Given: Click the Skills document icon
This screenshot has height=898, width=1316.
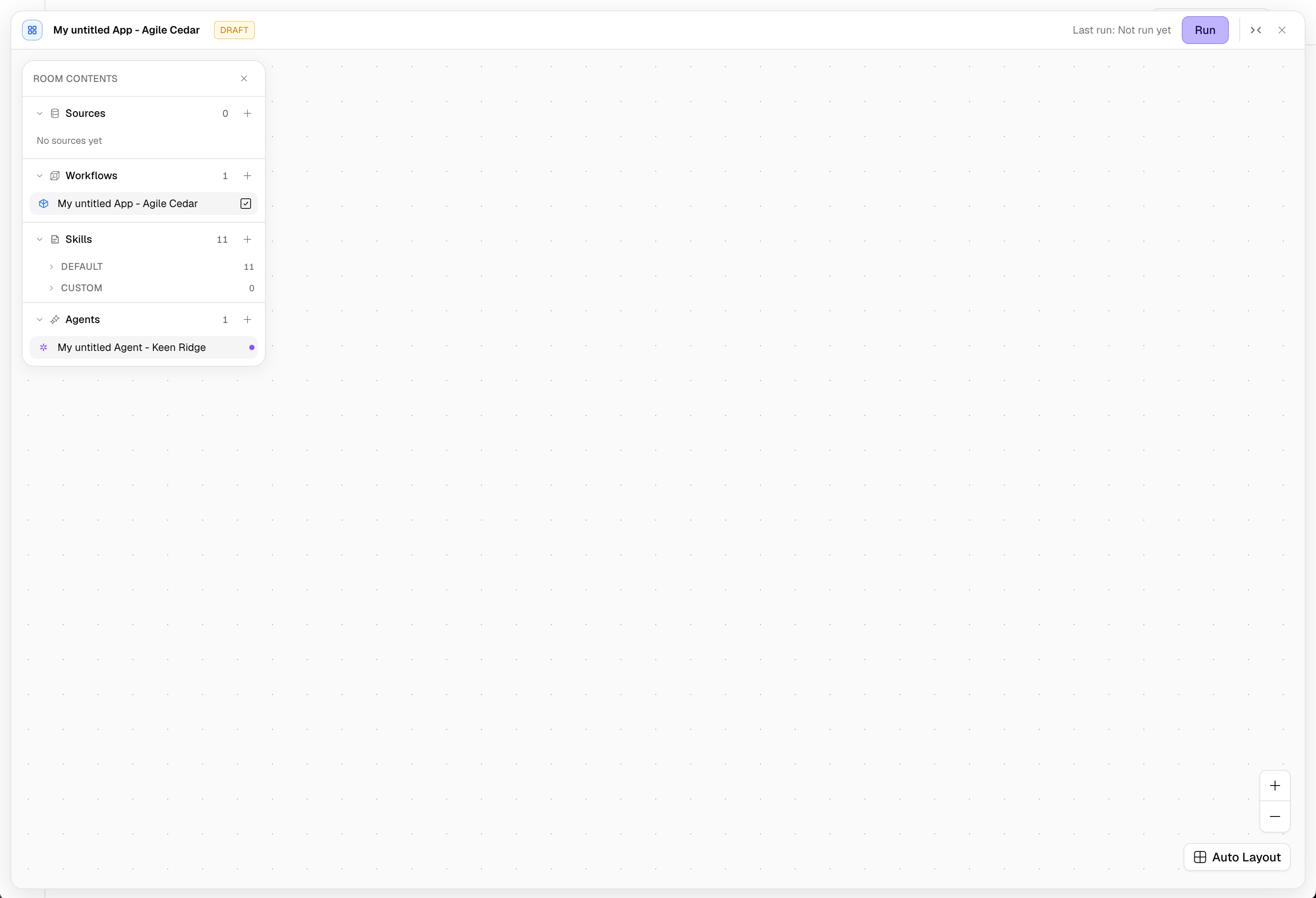Looking at the screenshot, I should 55,239.
